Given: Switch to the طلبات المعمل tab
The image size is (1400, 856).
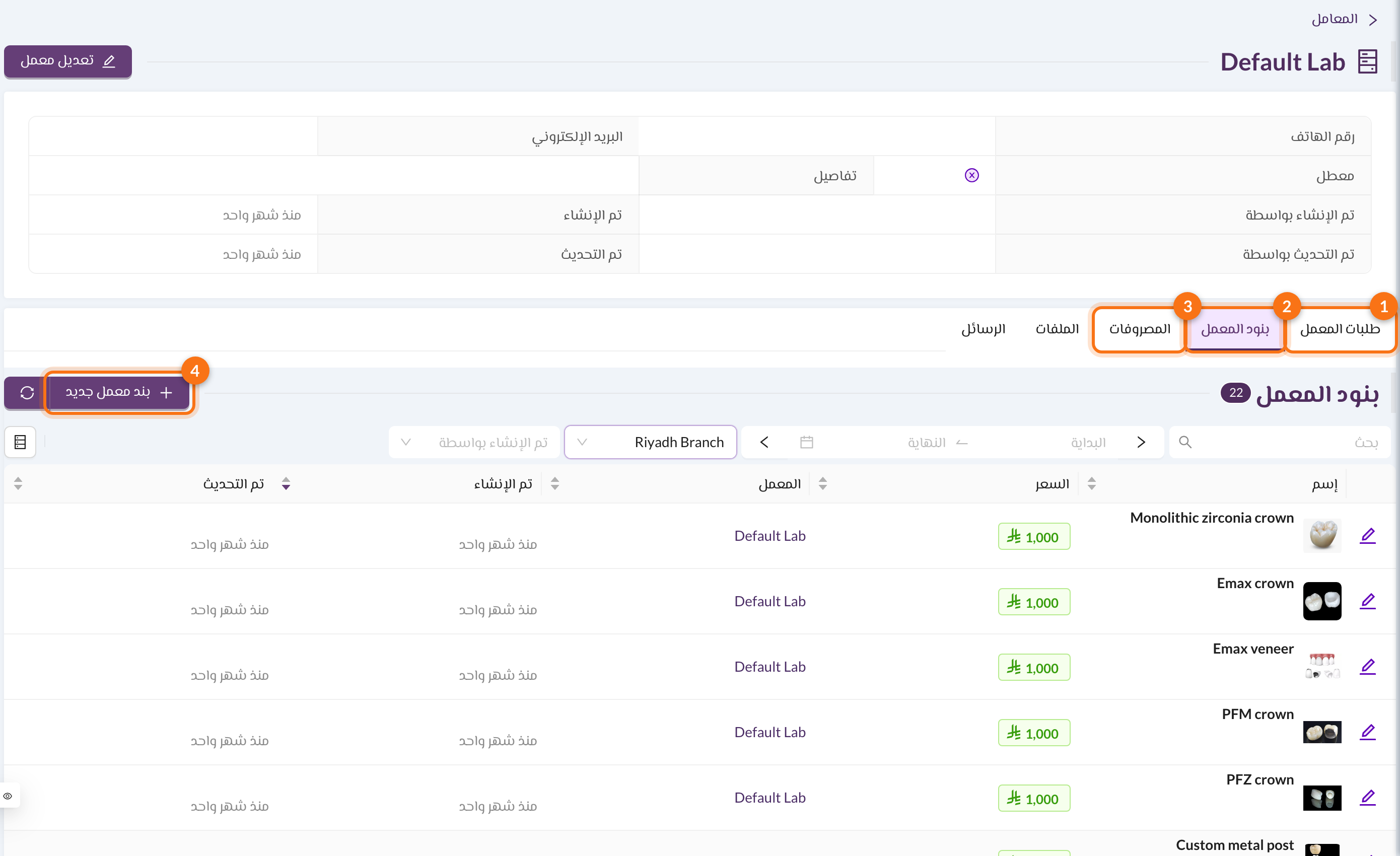Looking at the screenshot, I should (x=1340, y=329).
